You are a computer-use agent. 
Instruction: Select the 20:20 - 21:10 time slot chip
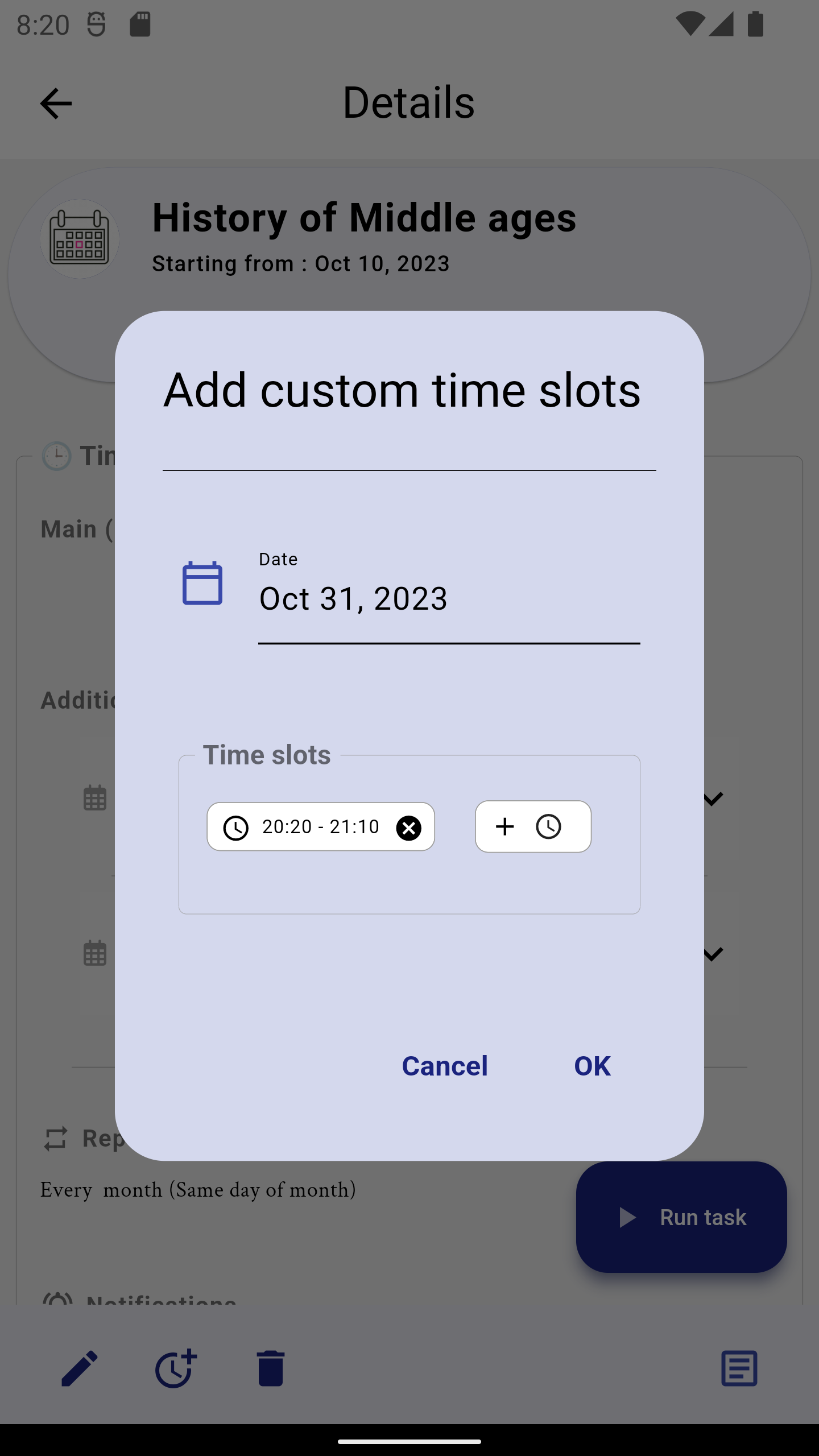320,826
